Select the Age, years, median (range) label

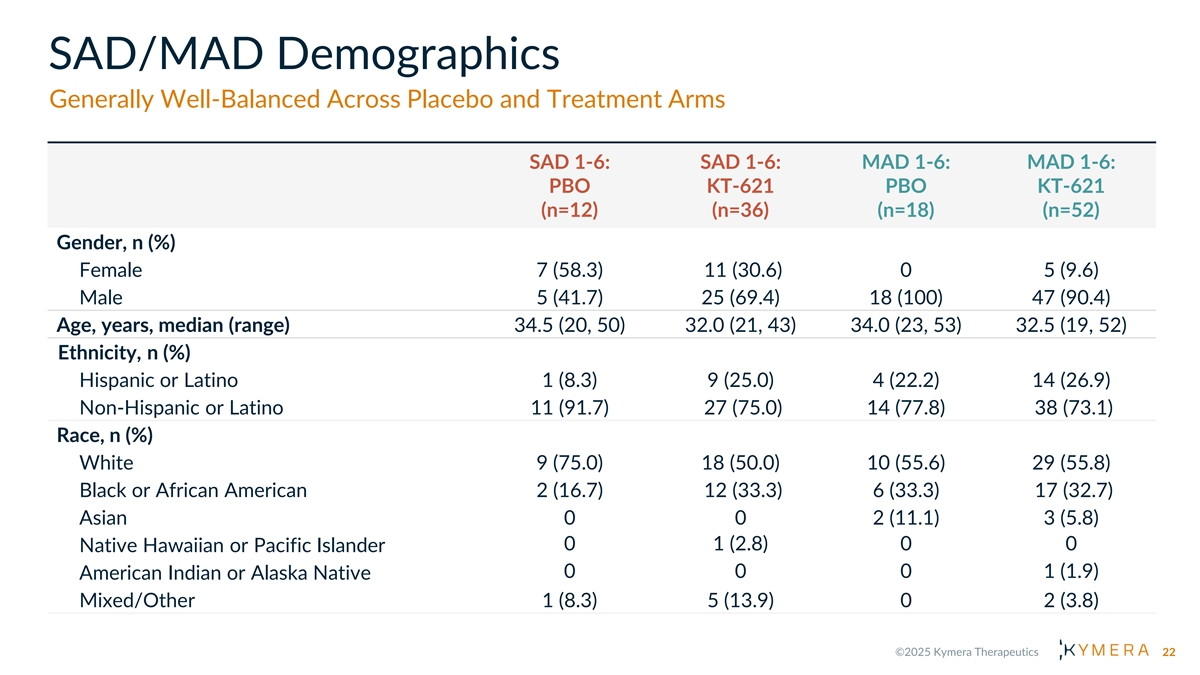click(x=173, y=325)
